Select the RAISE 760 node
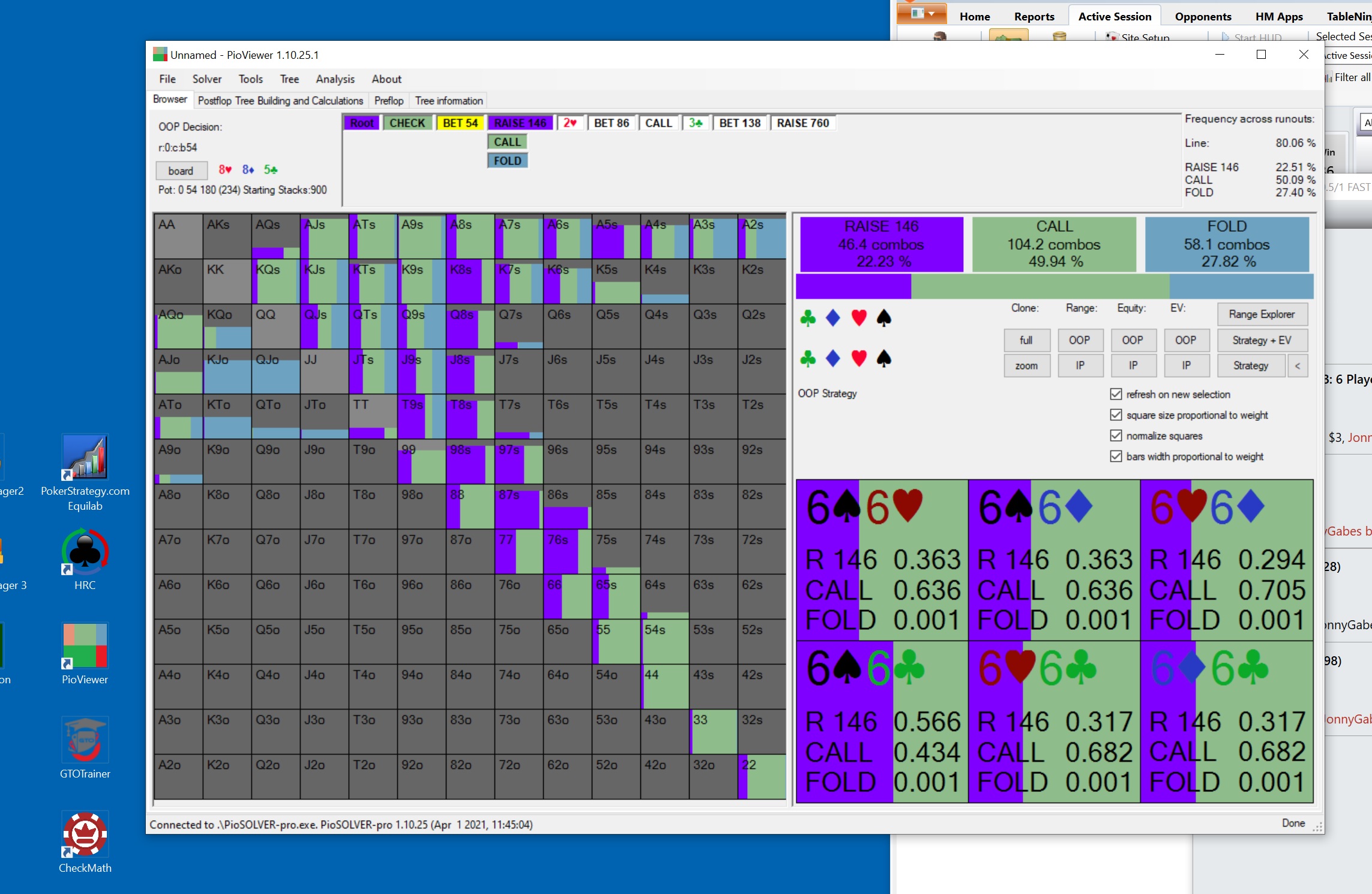 coord(803,123)
